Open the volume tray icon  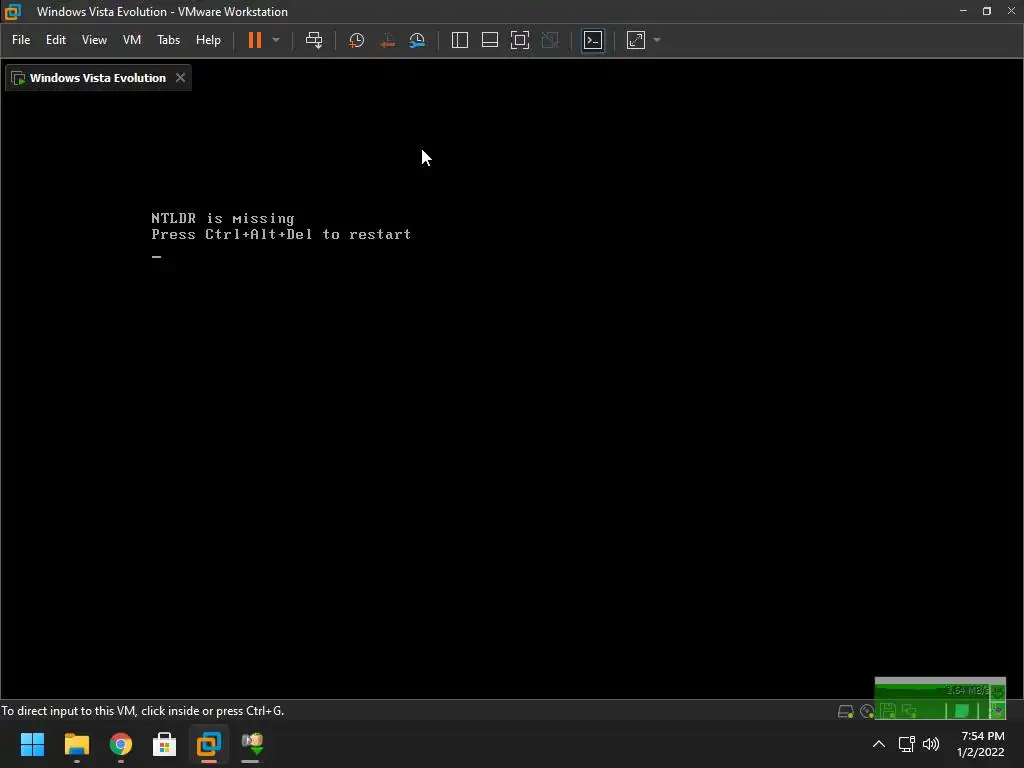point(931,744)
